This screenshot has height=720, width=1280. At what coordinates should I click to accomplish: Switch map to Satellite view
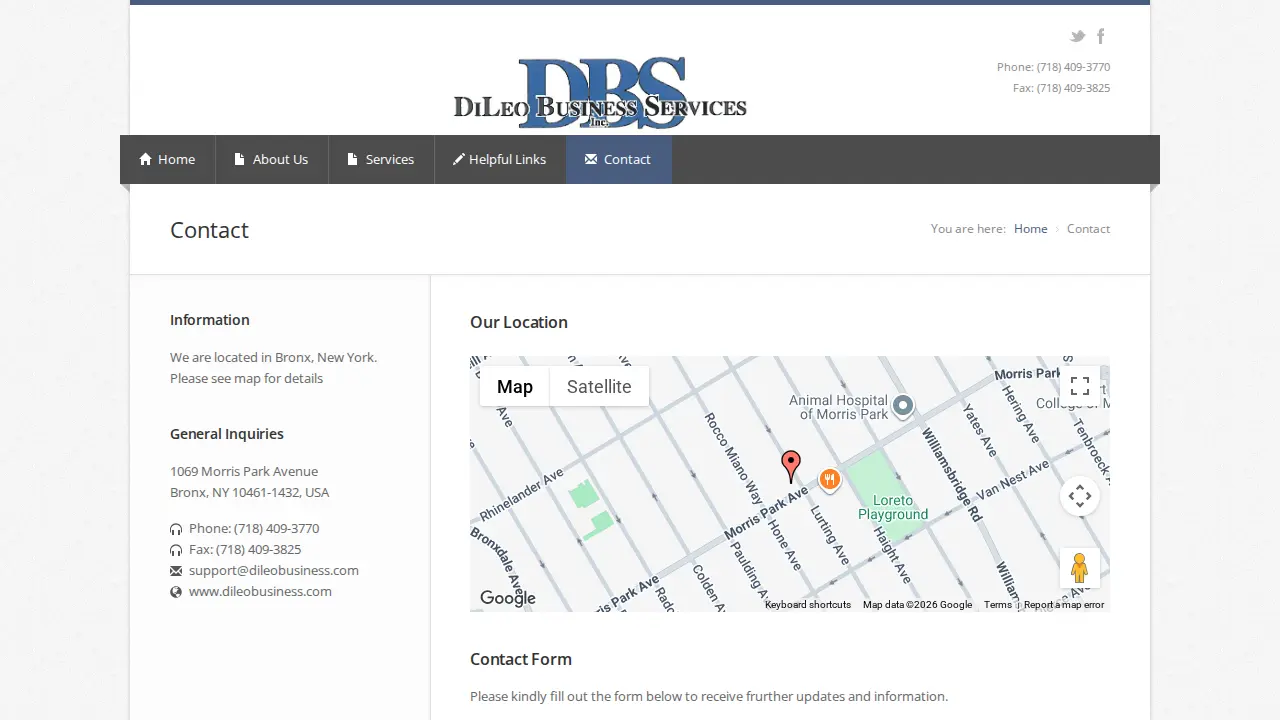click(599, 386)
